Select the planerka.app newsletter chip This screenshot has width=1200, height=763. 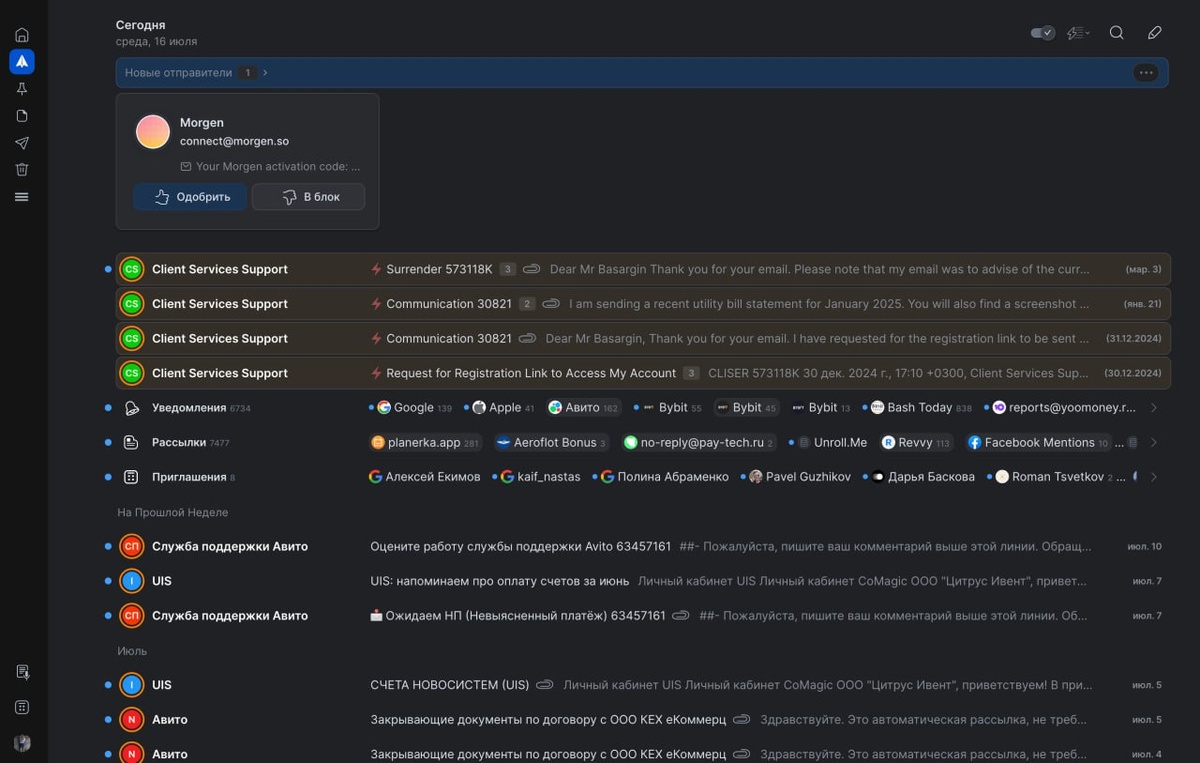pyautogui.click(x=425, y=442)
